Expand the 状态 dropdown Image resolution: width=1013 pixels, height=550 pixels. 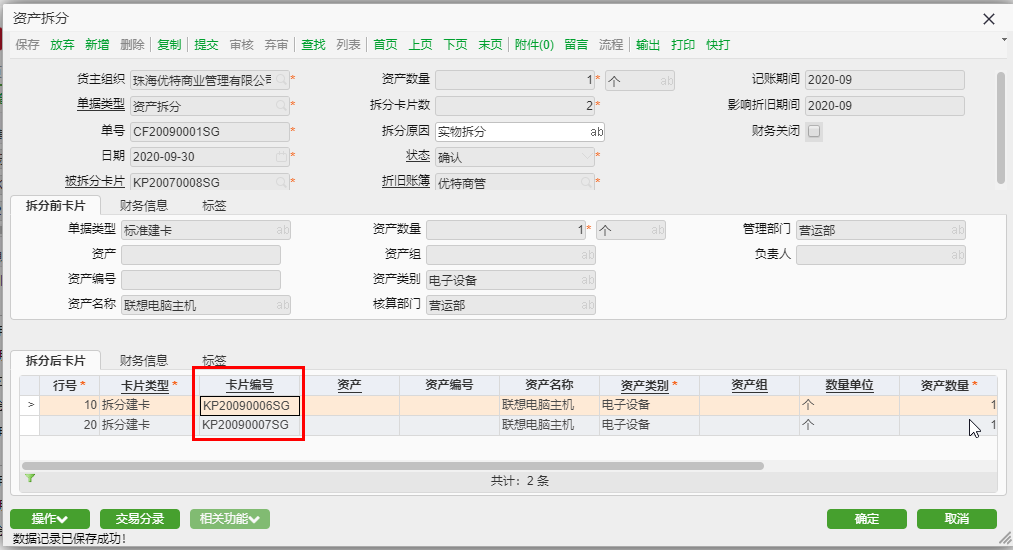(x=587, y=157)
